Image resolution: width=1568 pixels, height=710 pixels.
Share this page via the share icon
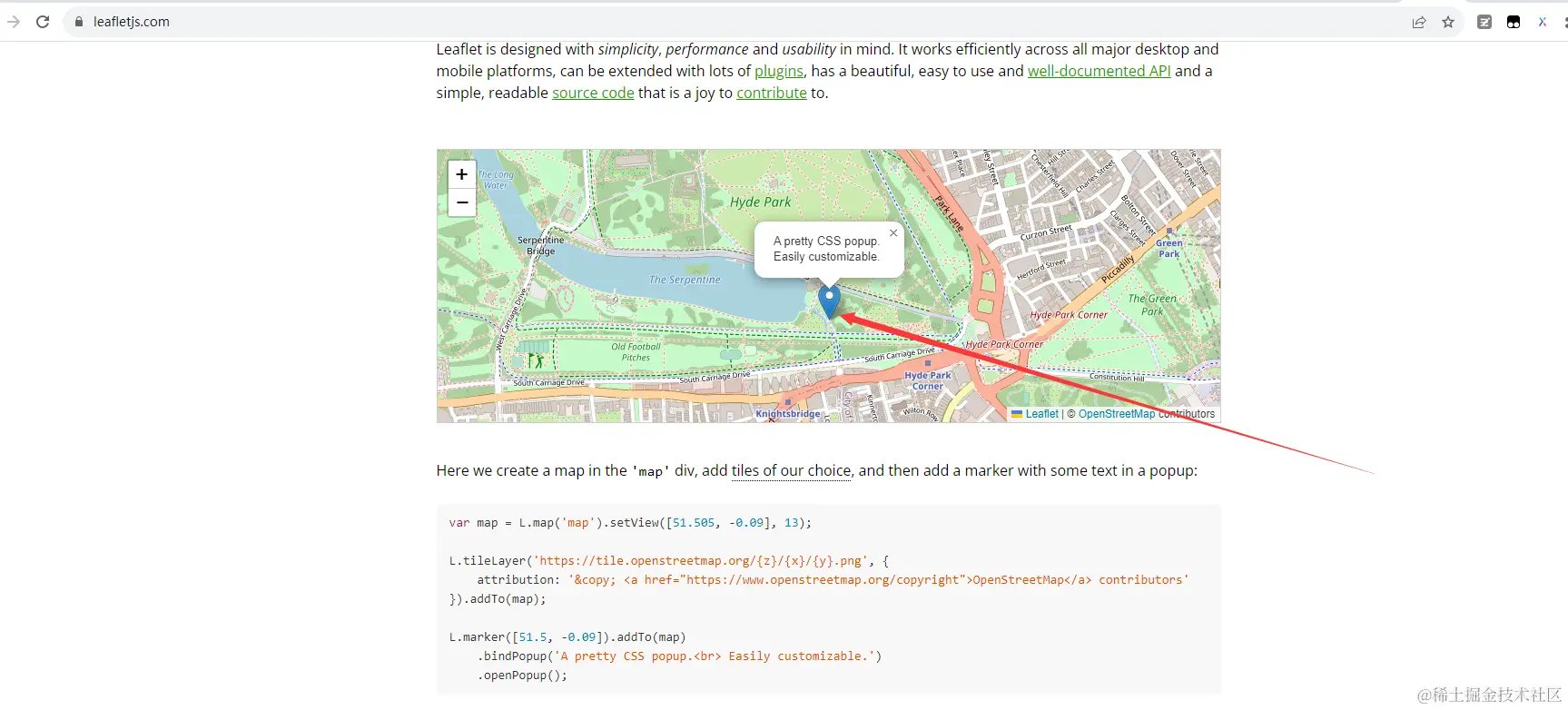point(1419,22)
